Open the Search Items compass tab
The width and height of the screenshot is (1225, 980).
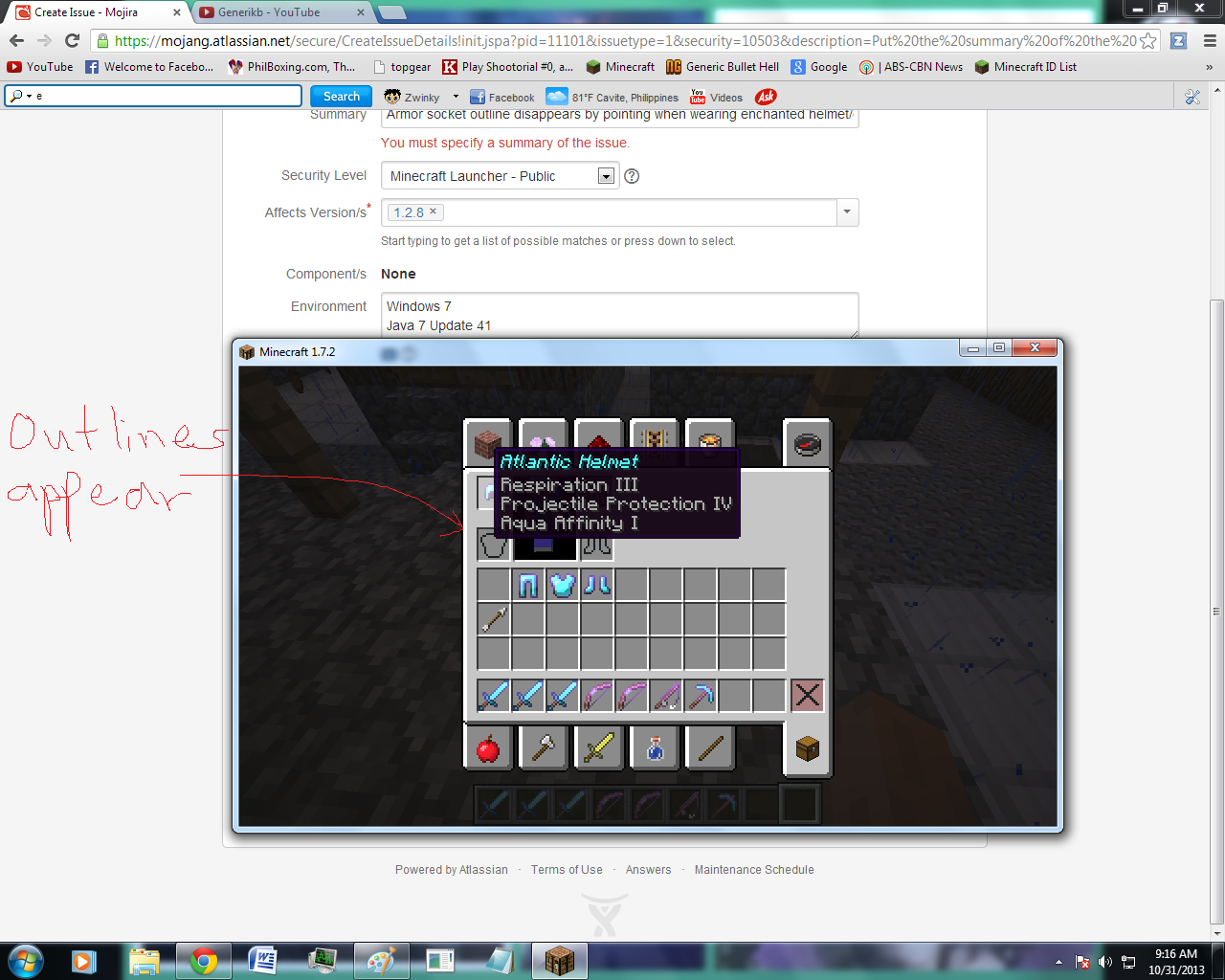pos(807,443)
